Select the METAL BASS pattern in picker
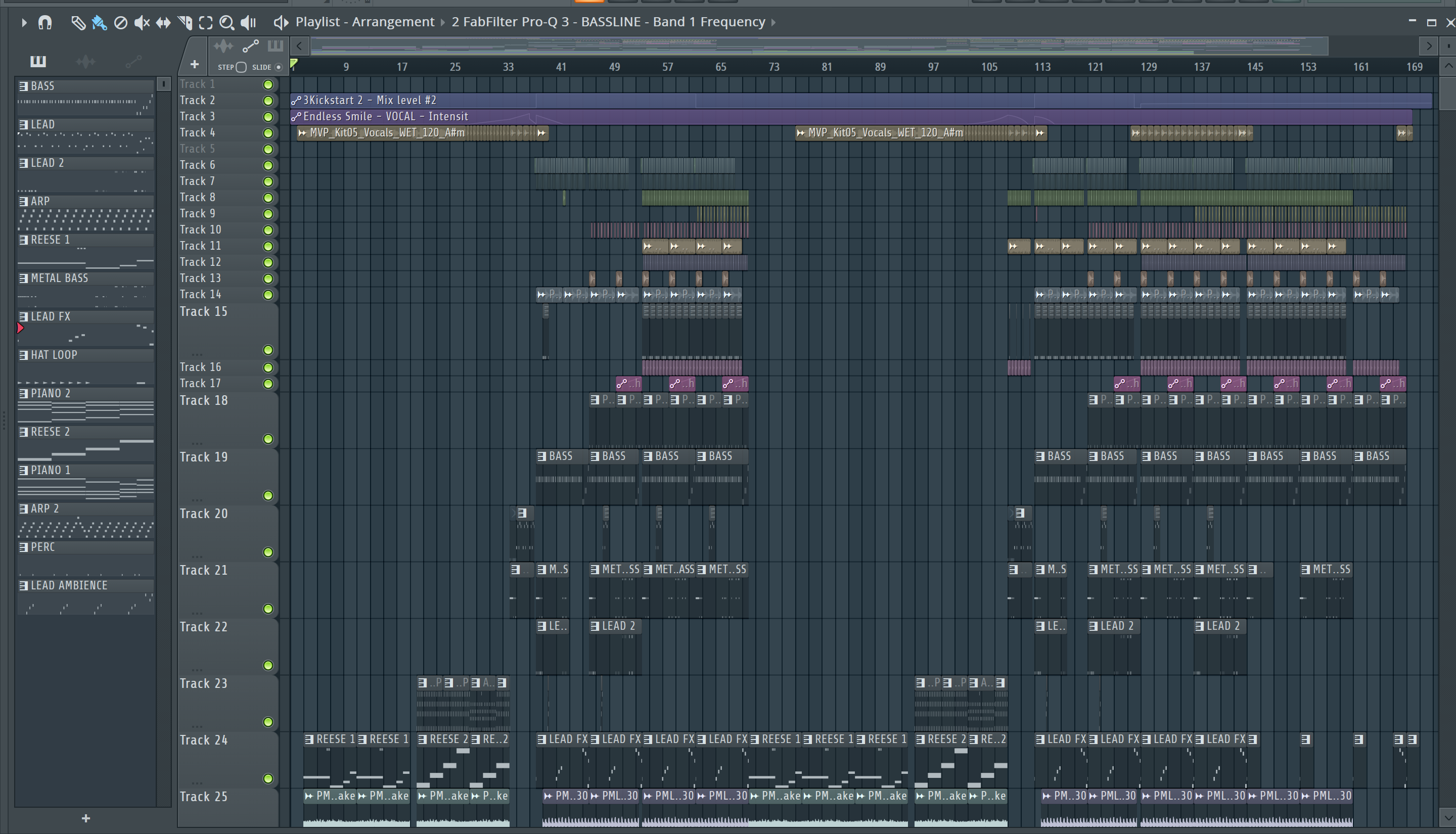 pyautogui.click(x=86, y=289)
